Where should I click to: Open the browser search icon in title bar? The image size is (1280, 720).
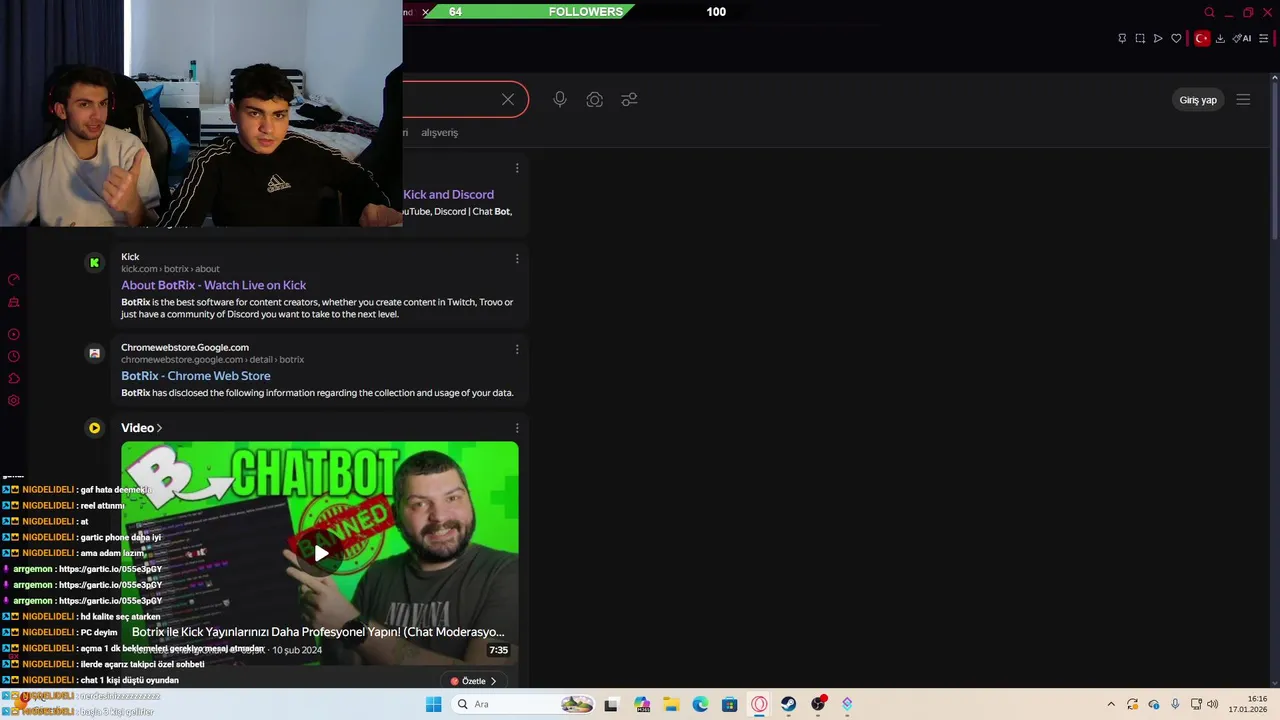(1209, 12)
